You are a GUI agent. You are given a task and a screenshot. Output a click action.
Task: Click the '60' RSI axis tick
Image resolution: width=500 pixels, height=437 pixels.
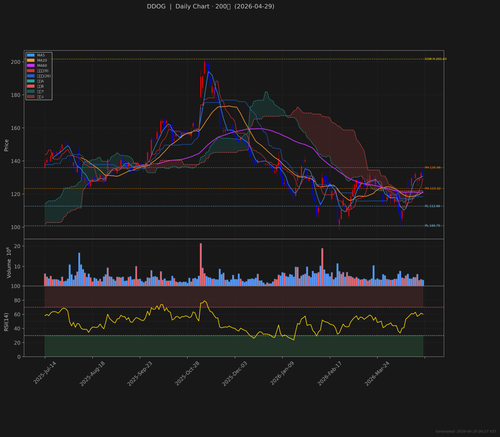[x=17, y=315]
